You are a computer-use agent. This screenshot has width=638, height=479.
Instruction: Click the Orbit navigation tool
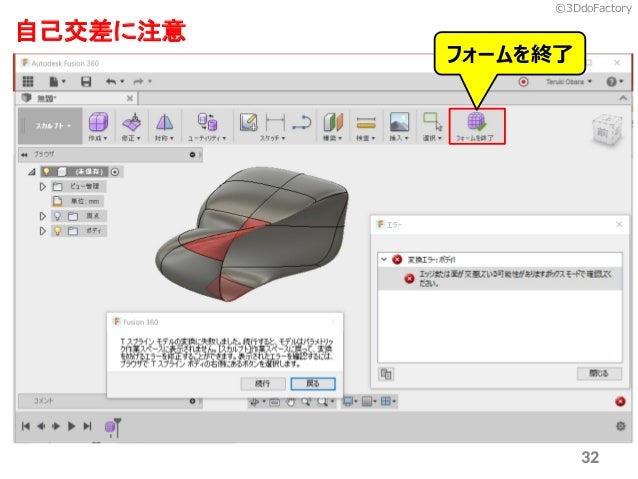click(x=255, y=402)
